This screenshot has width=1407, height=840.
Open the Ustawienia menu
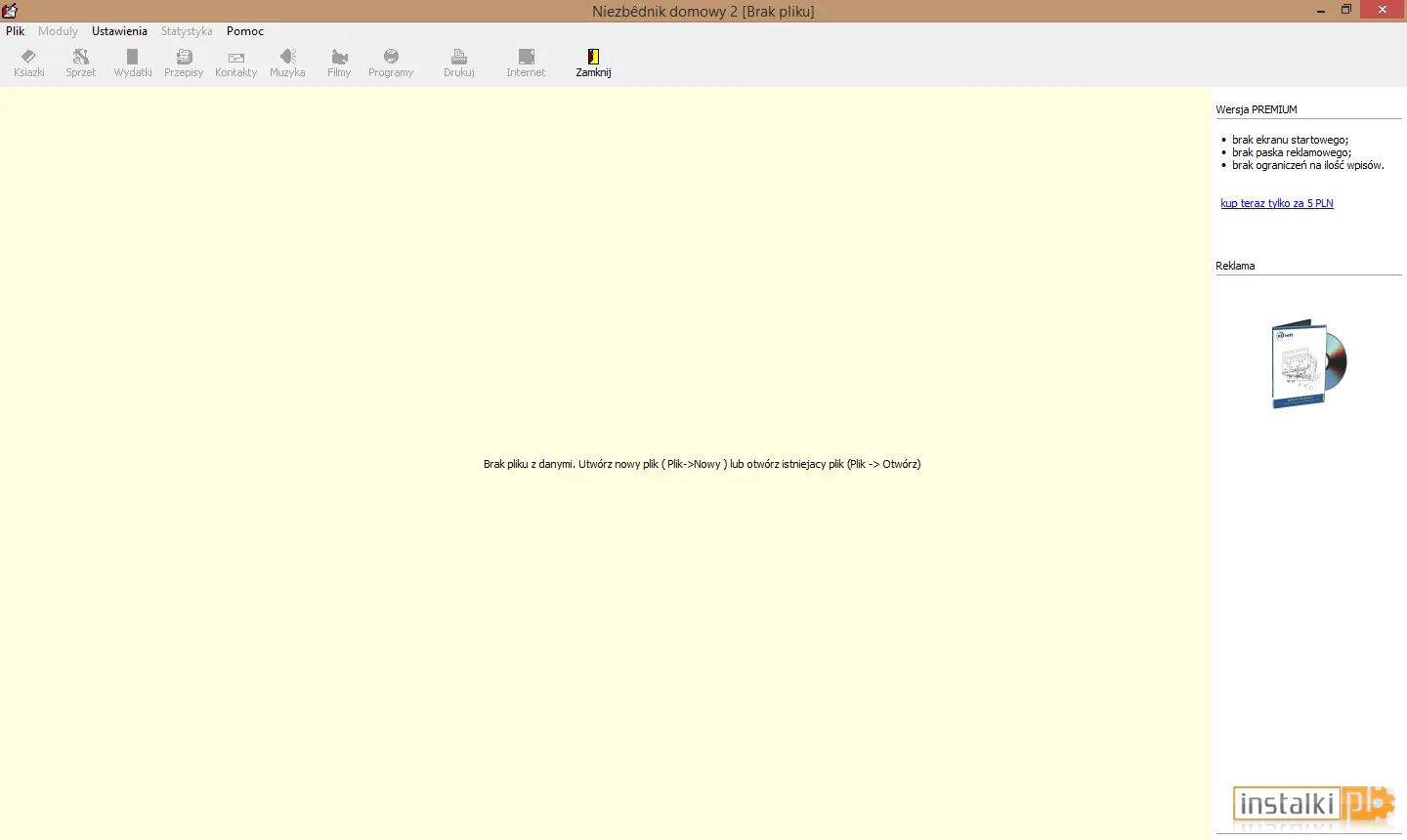pos(119,31)
